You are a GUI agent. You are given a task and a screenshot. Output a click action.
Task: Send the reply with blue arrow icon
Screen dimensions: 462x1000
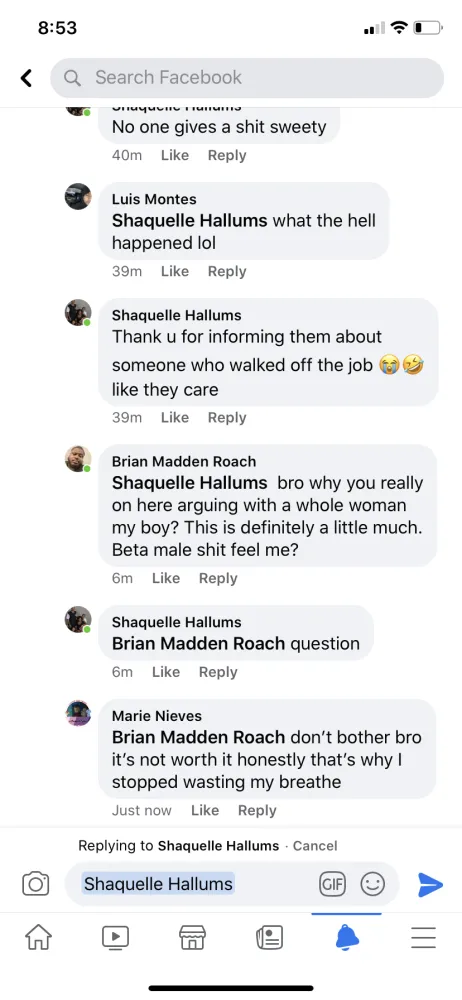(x=431, y=885)
